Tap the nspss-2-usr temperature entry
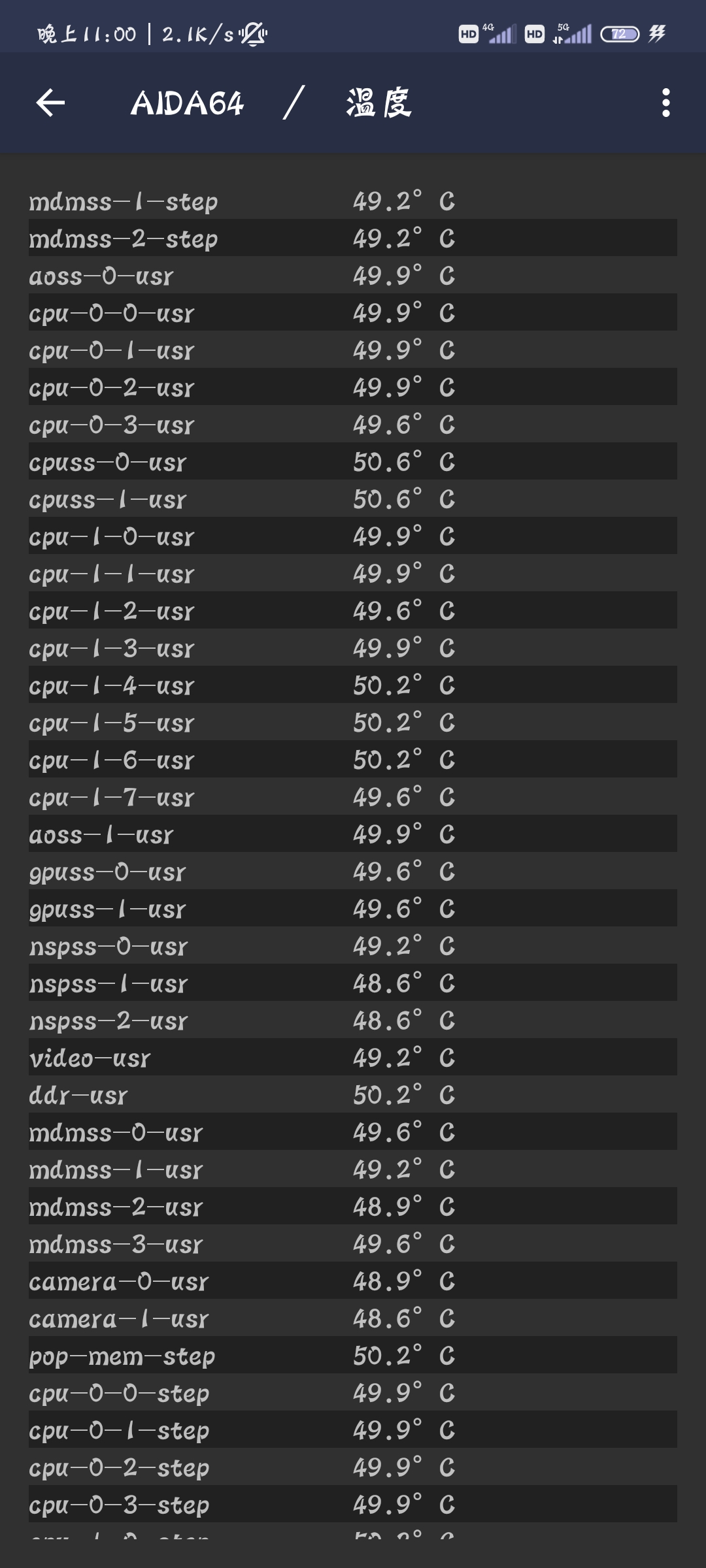The image size is (706, 1568). pyautogui.click(x=353, y=1021)
